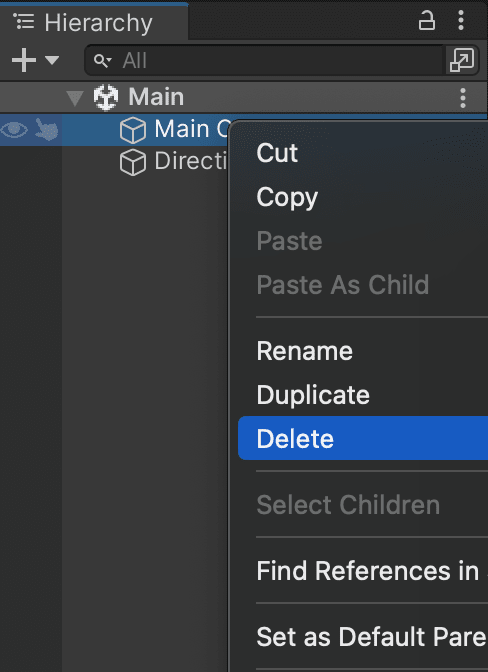The image size is (488, 672).
Task: Toggle the eye visibility for Main Camera
Action: point(14,129)
